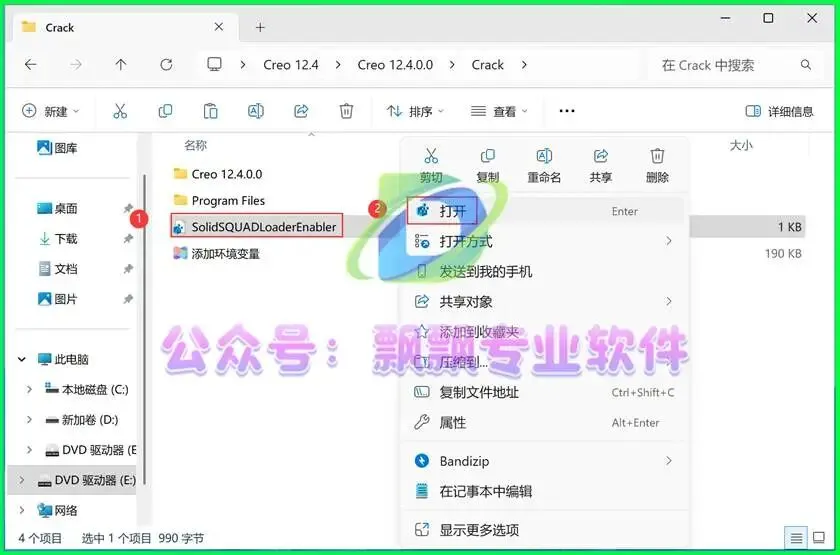The height and width of the screenshot is (555, 840).
Task: Sort by the 大小 column header
Action: [741, 145]
